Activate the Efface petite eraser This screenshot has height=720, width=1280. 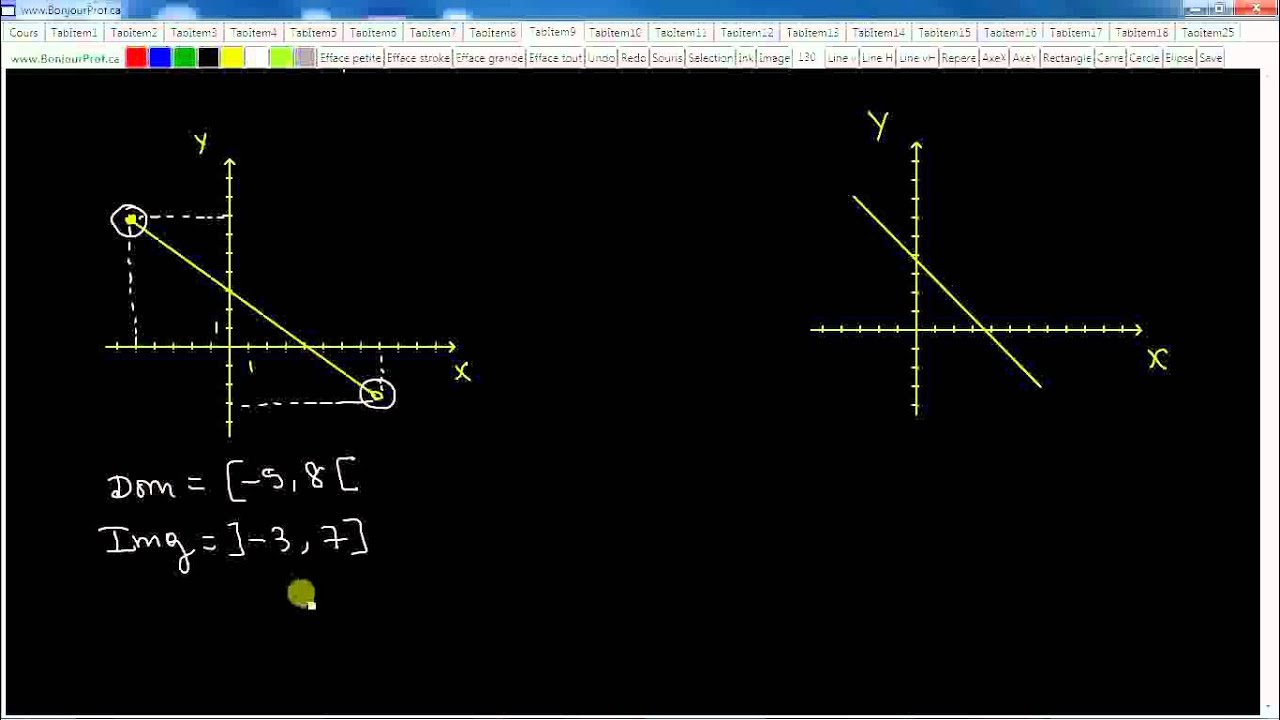click(351, 58)
